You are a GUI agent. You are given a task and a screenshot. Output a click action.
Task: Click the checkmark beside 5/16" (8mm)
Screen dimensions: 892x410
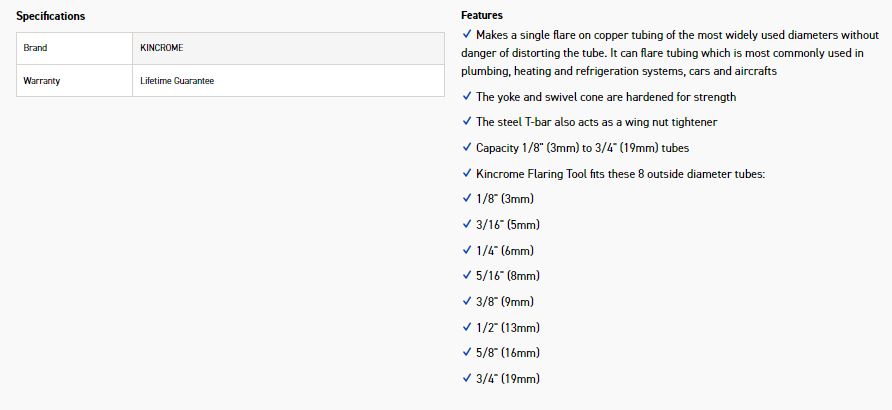[x=467, y=275]
